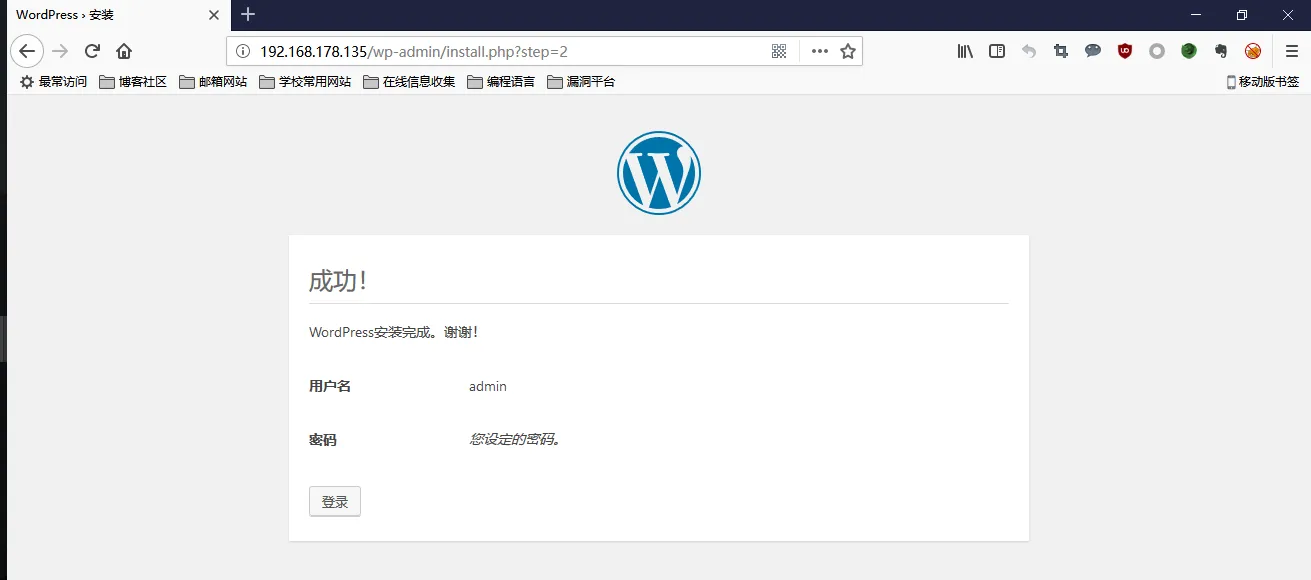Open the 博客社区 bookmark folder
1311x580 pixels.
click(x=133, y=82)
